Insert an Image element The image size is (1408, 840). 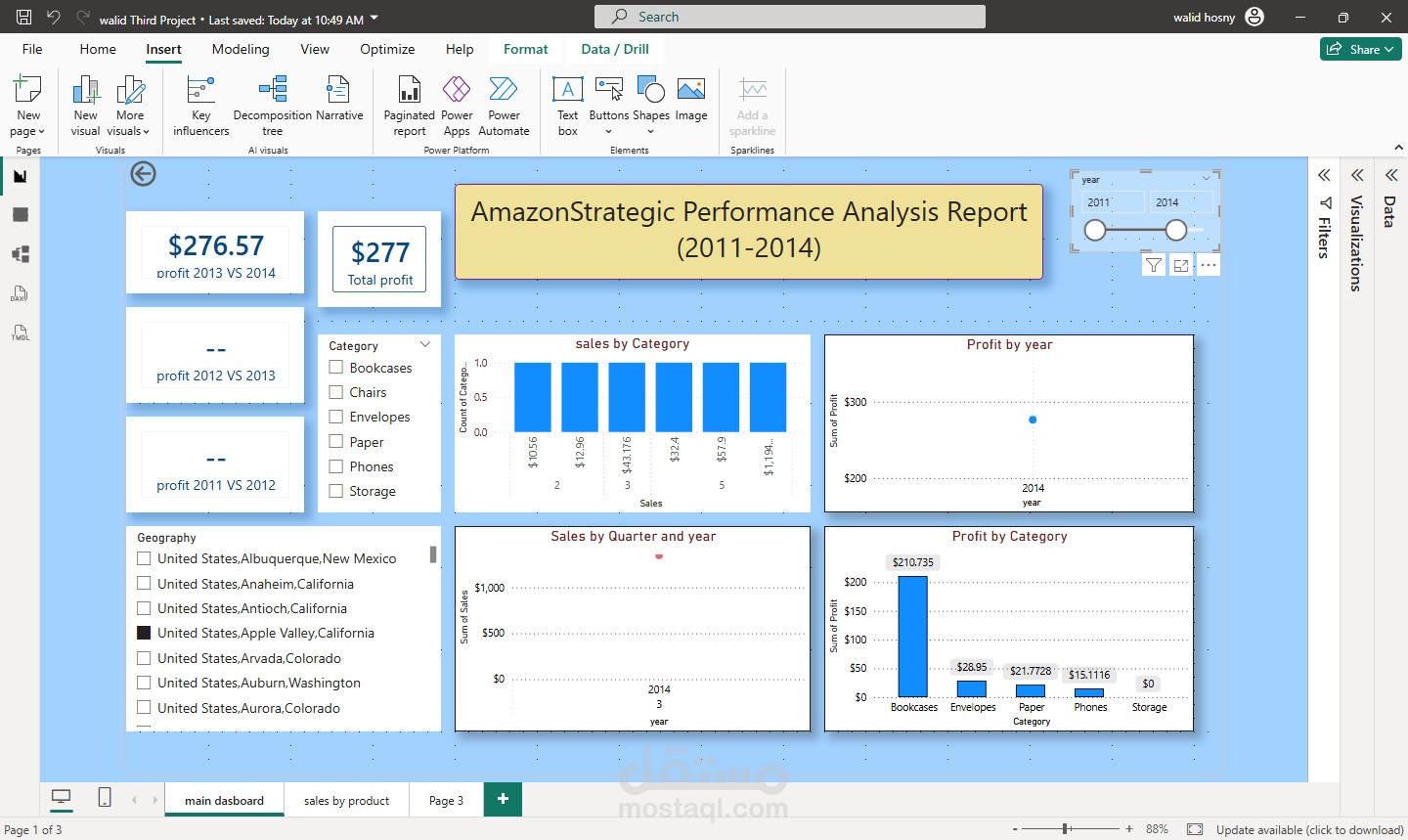click(x=691, y=100)
